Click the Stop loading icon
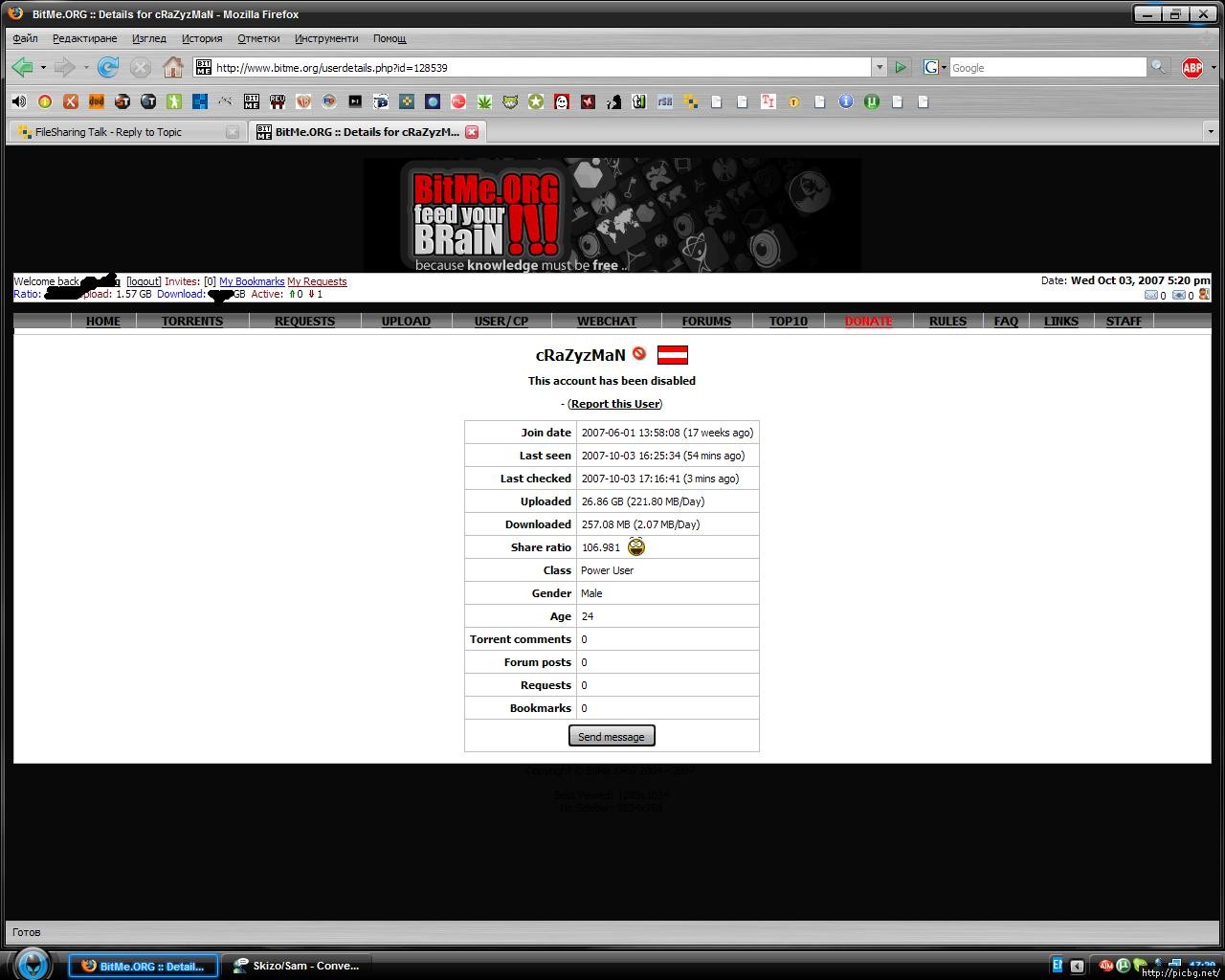Screen dimensions: 1225x980 point(141,67)
